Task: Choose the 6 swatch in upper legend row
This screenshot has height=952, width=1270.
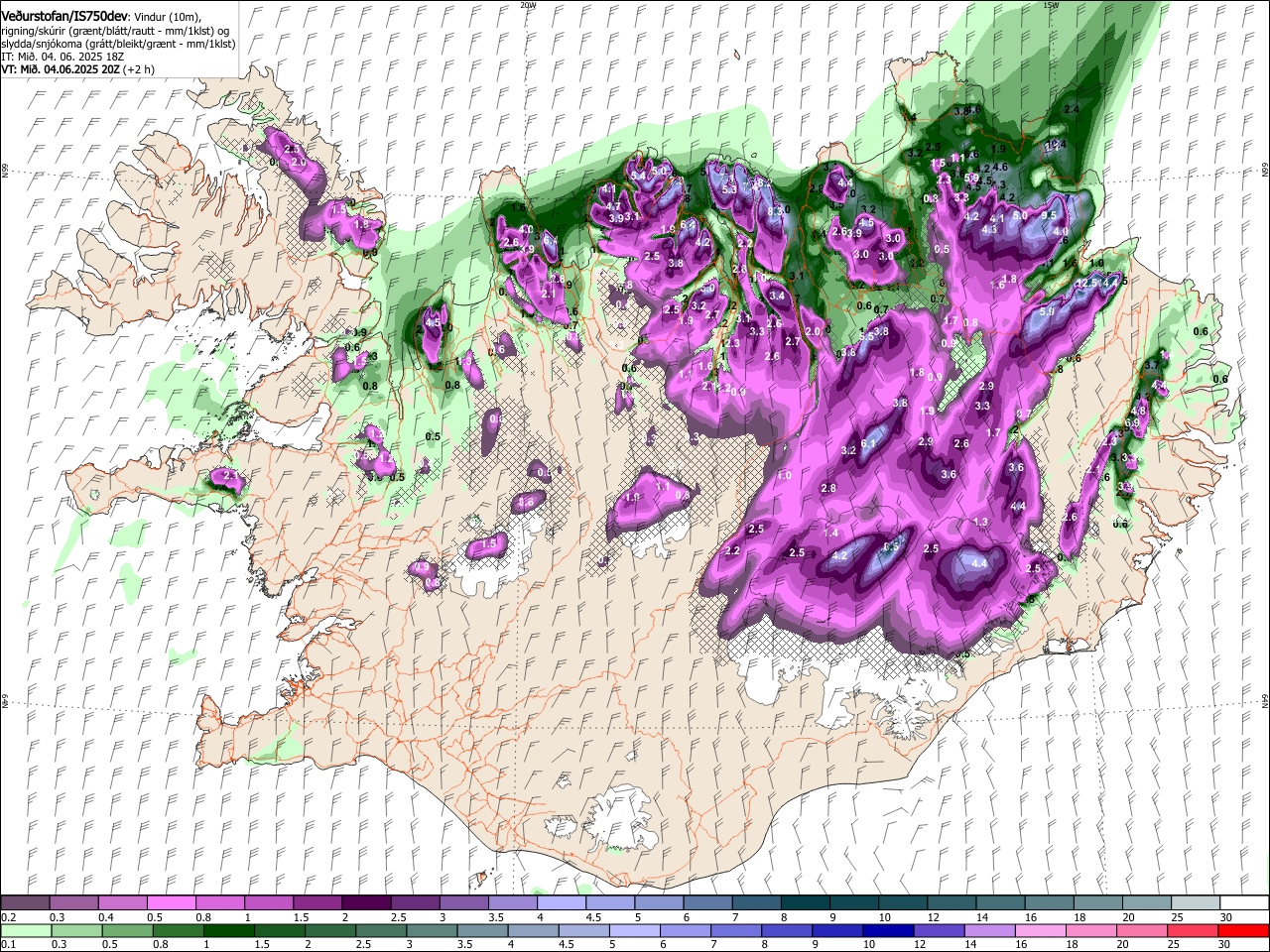Action: [x=707, y=902]
